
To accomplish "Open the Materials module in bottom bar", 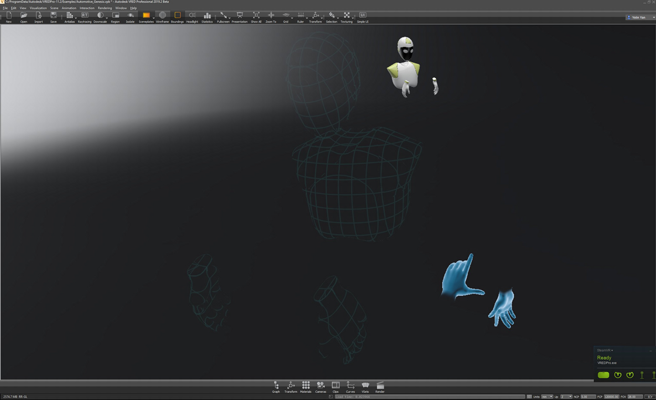I will (x=306, y=387).
